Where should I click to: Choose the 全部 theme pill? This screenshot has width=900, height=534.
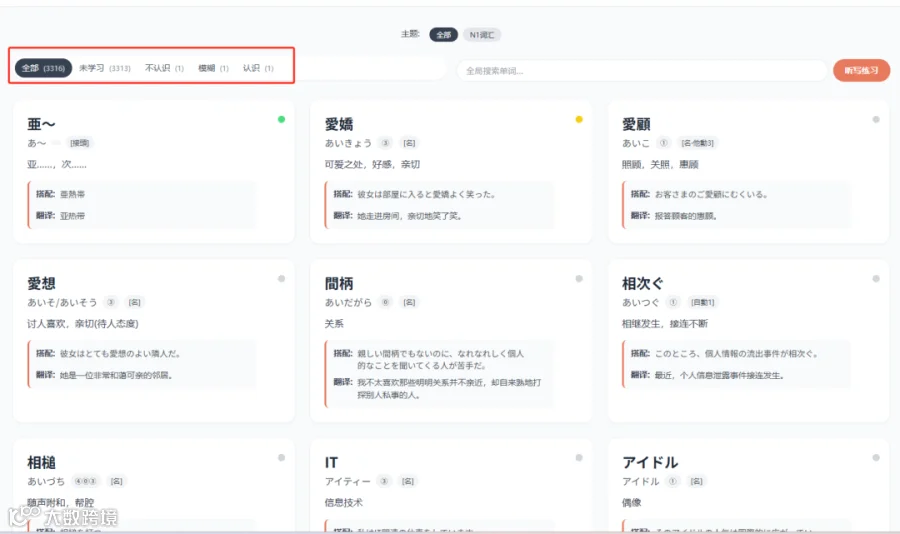[443, 35]
